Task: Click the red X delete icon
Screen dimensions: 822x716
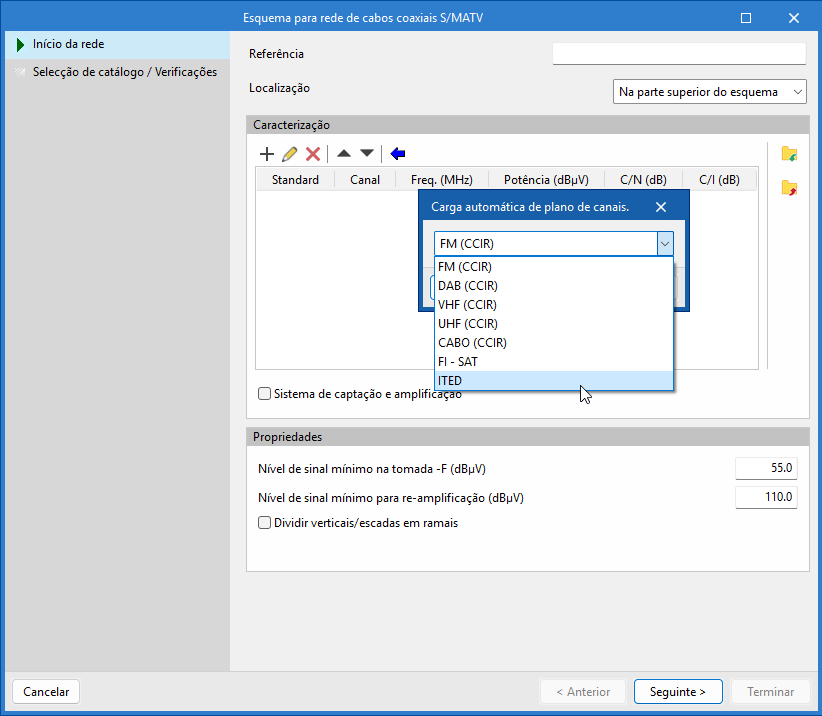Action: [x=313, y=154]
